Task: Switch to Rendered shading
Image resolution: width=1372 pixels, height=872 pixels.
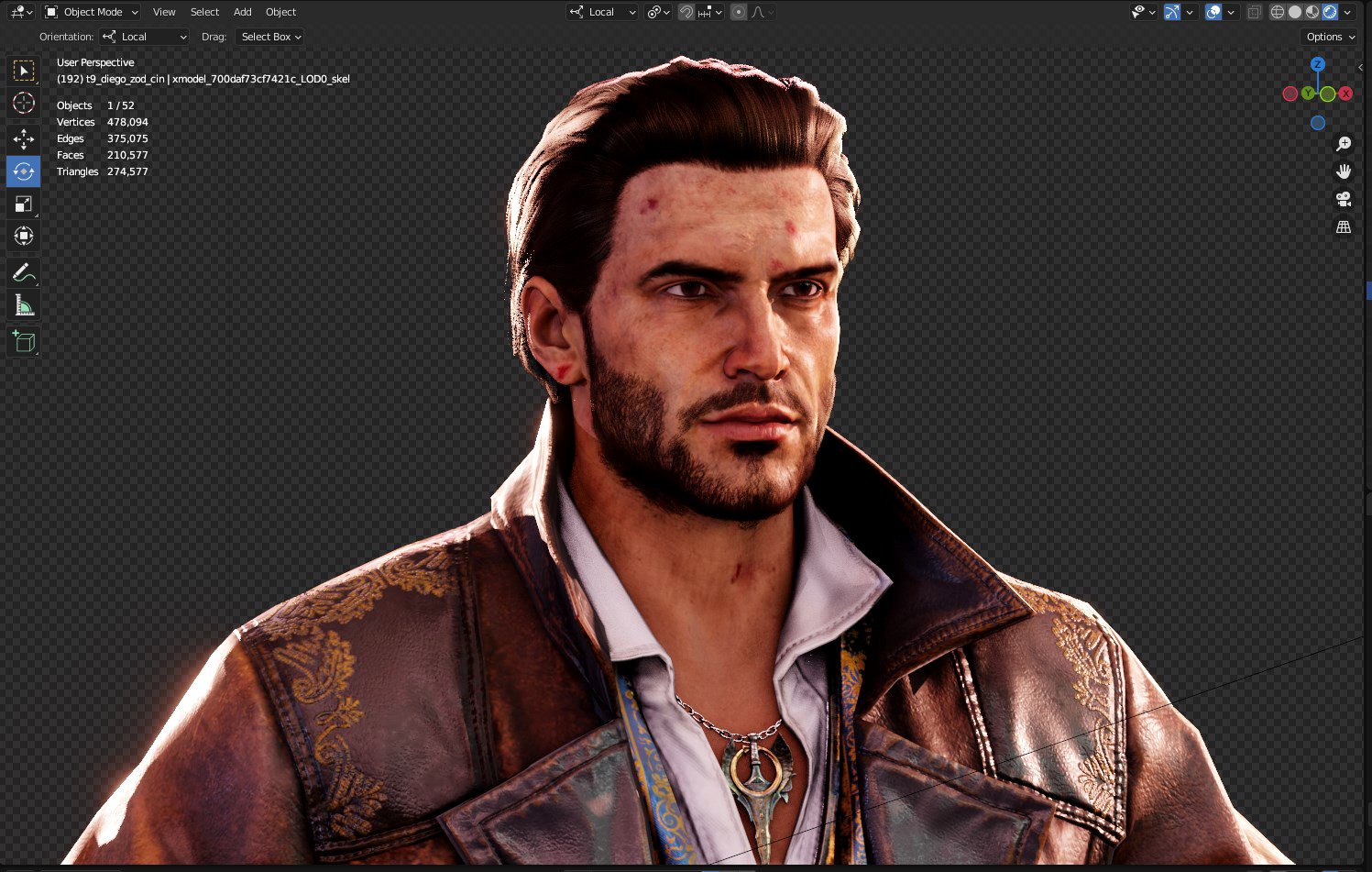Action: (x=1330, y=12)
